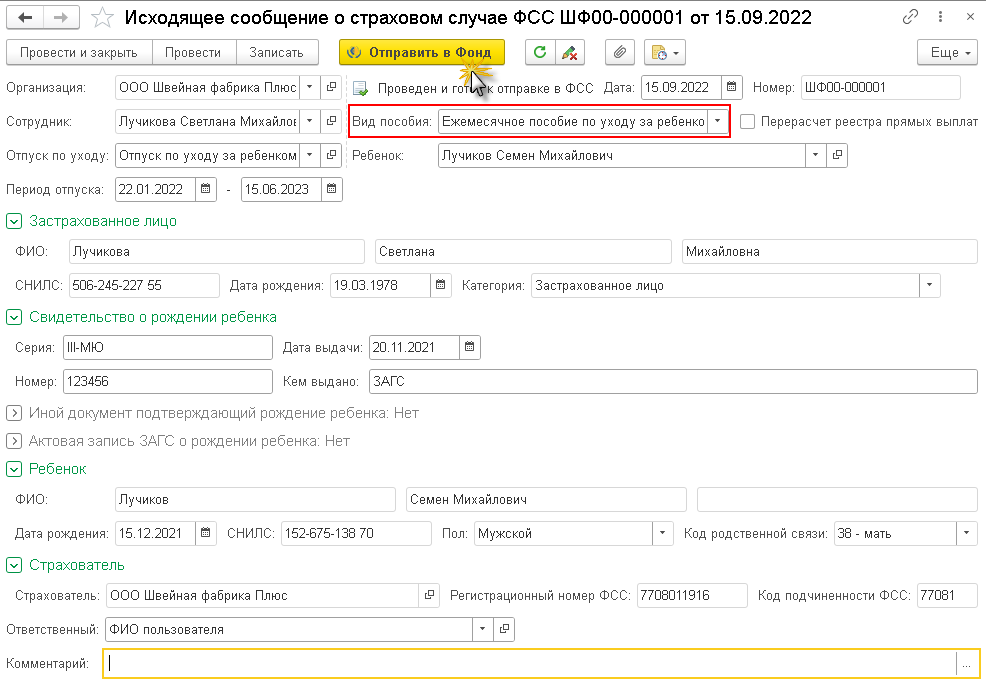
Task: Open the Организация record via open icon
Action: tap(332, 88)
